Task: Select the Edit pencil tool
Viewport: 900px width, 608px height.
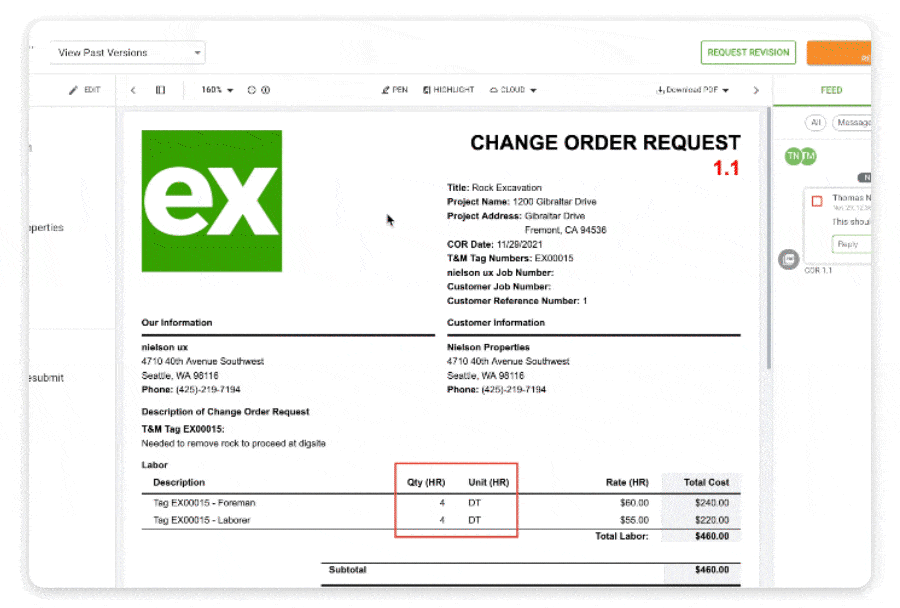Action: (x=84, y=90)
